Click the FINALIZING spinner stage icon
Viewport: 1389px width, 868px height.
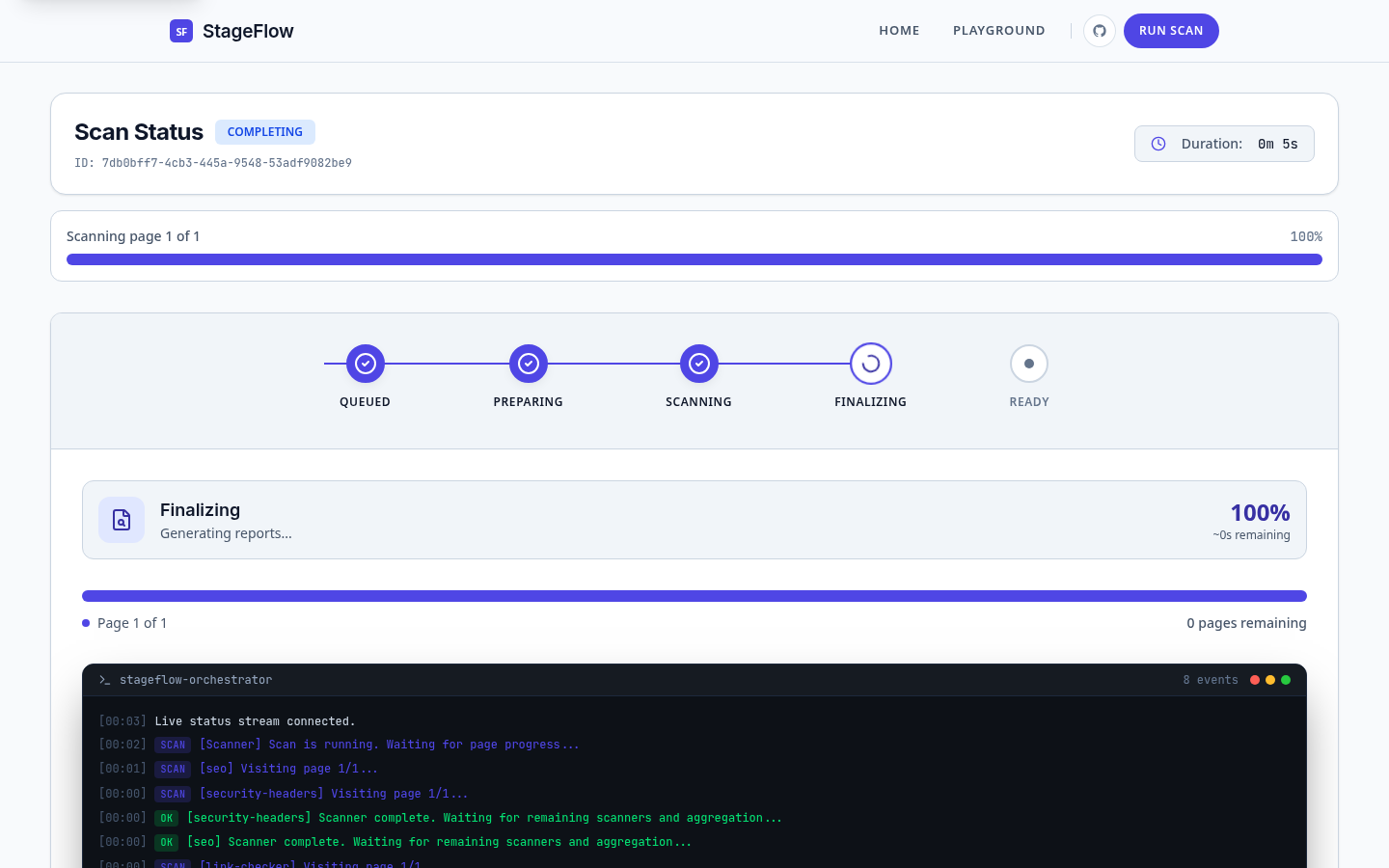870,364
